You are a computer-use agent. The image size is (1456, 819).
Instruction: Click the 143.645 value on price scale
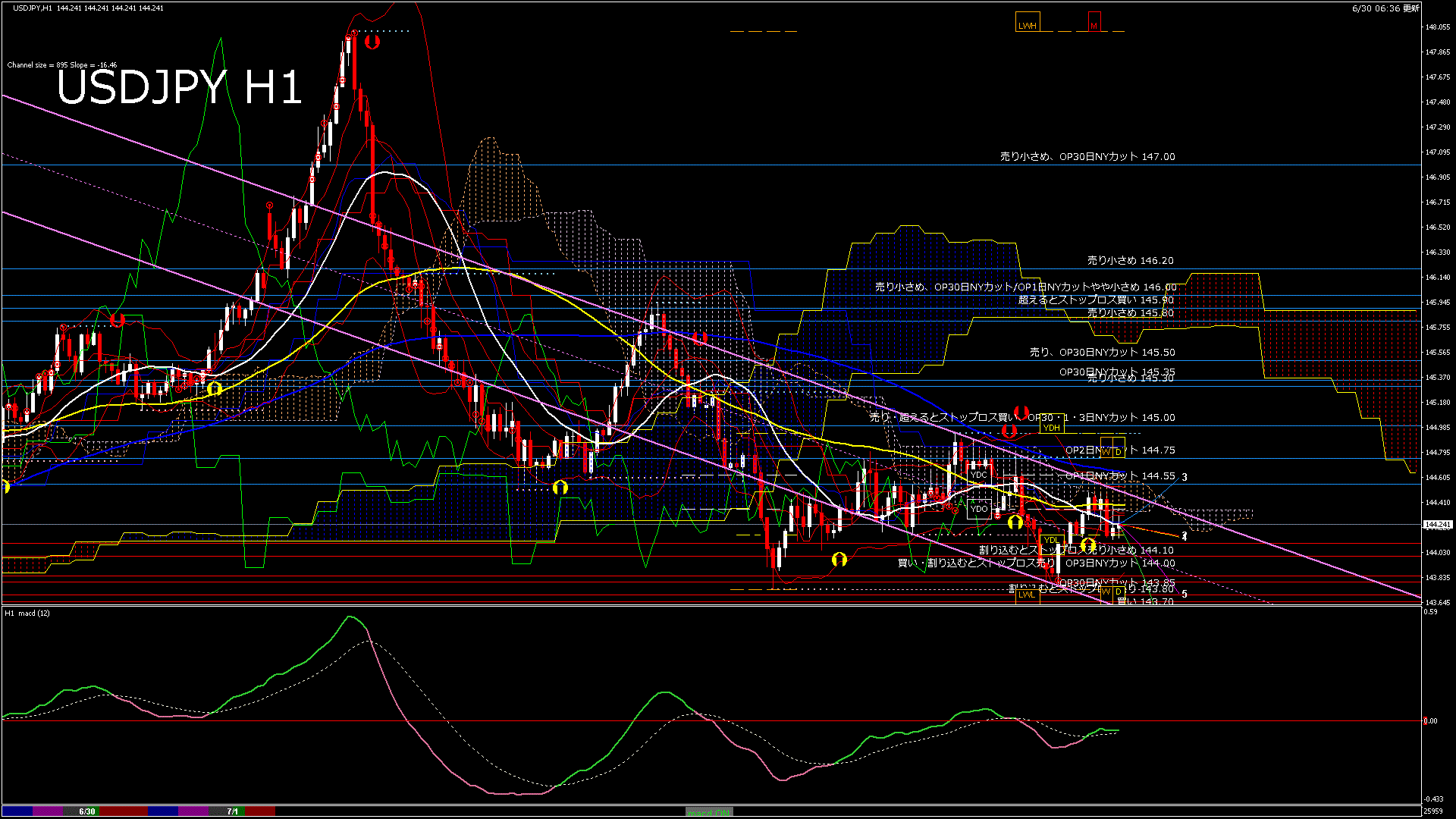coord(1438,603)
